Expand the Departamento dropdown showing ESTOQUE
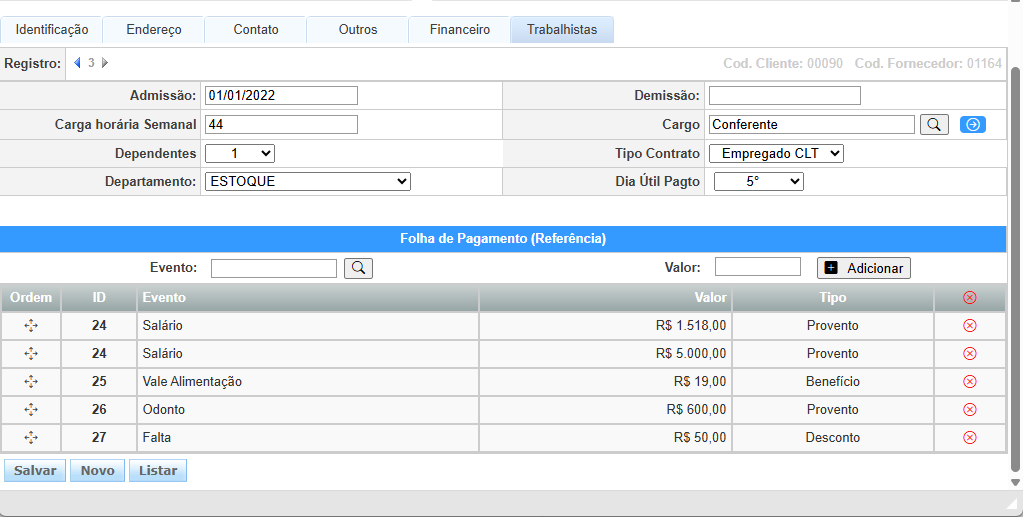 tap(307, 182)
